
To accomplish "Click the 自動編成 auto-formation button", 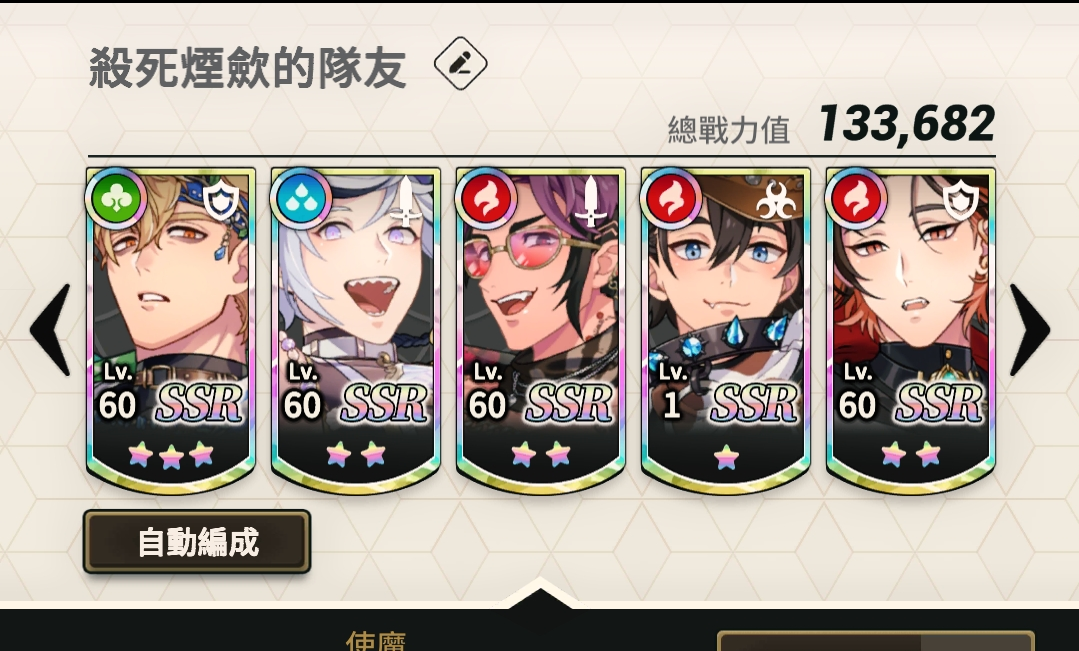I will coord(197,542).
